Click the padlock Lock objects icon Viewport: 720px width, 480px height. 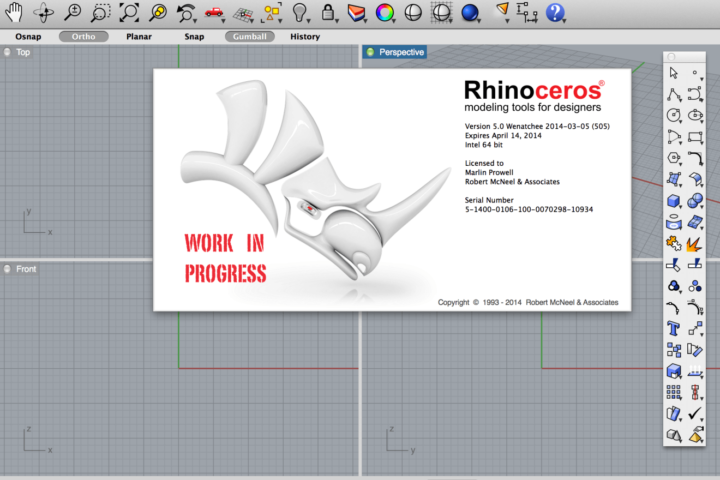(x=328, y=13)
